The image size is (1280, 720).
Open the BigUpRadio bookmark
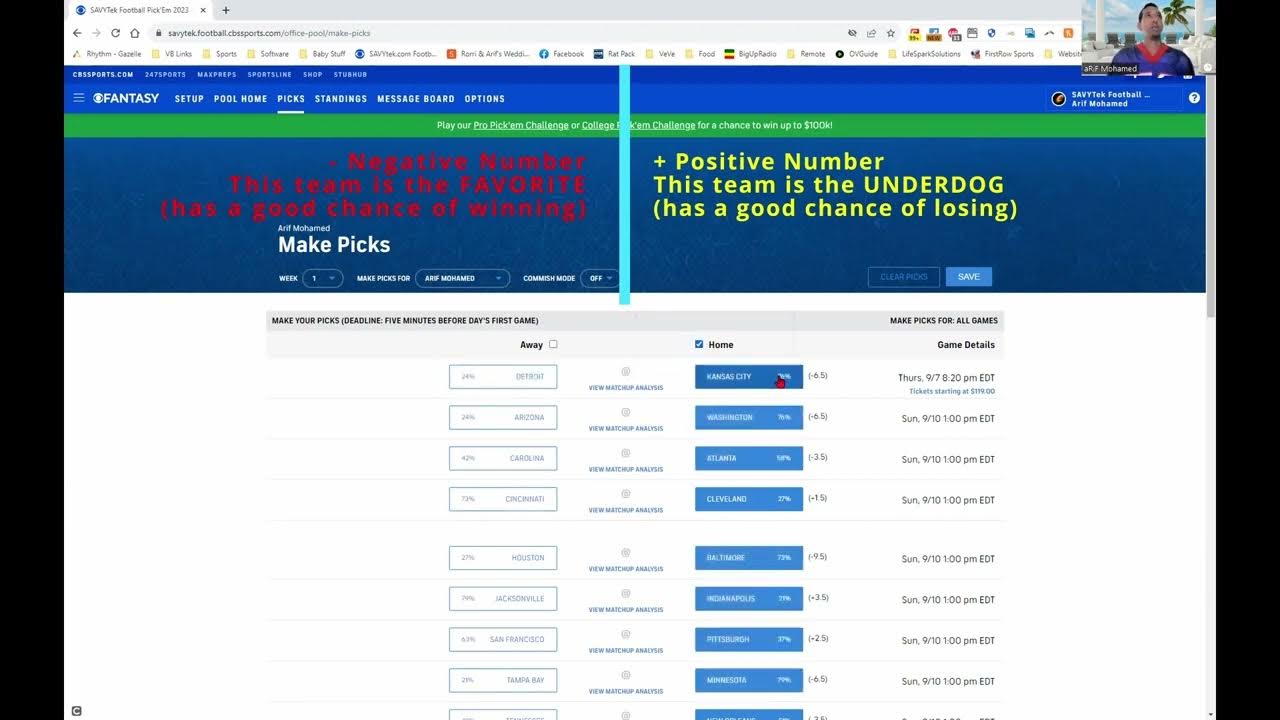[x=750, y=54]
